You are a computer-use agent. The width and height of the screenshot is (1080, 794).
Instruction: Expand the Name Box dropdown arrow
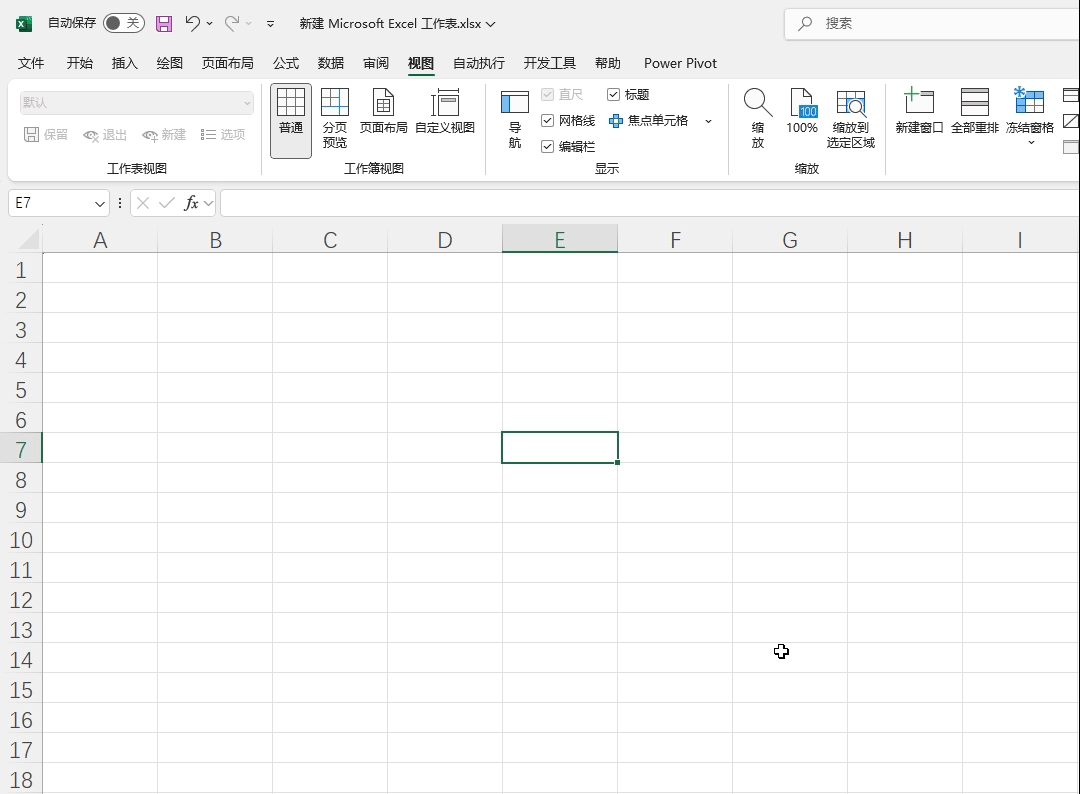tap(100, 203)
